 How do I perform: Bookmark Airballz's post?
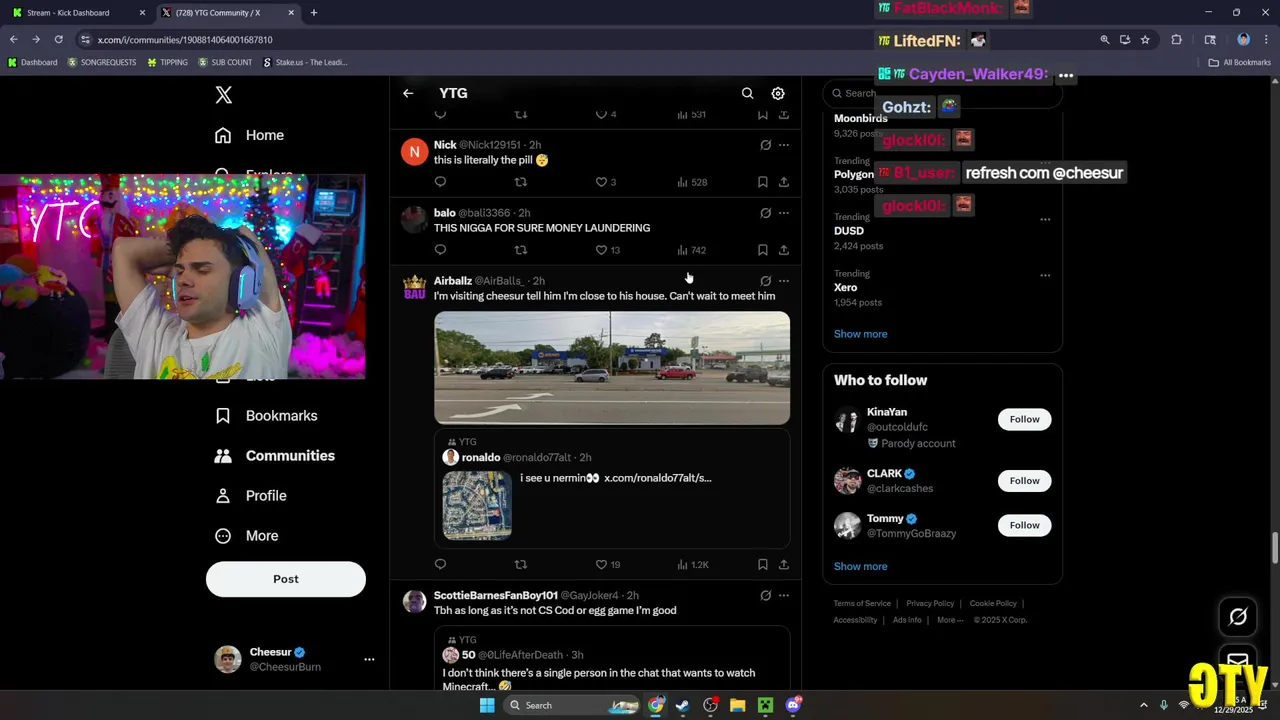click(x=762, y=565)
